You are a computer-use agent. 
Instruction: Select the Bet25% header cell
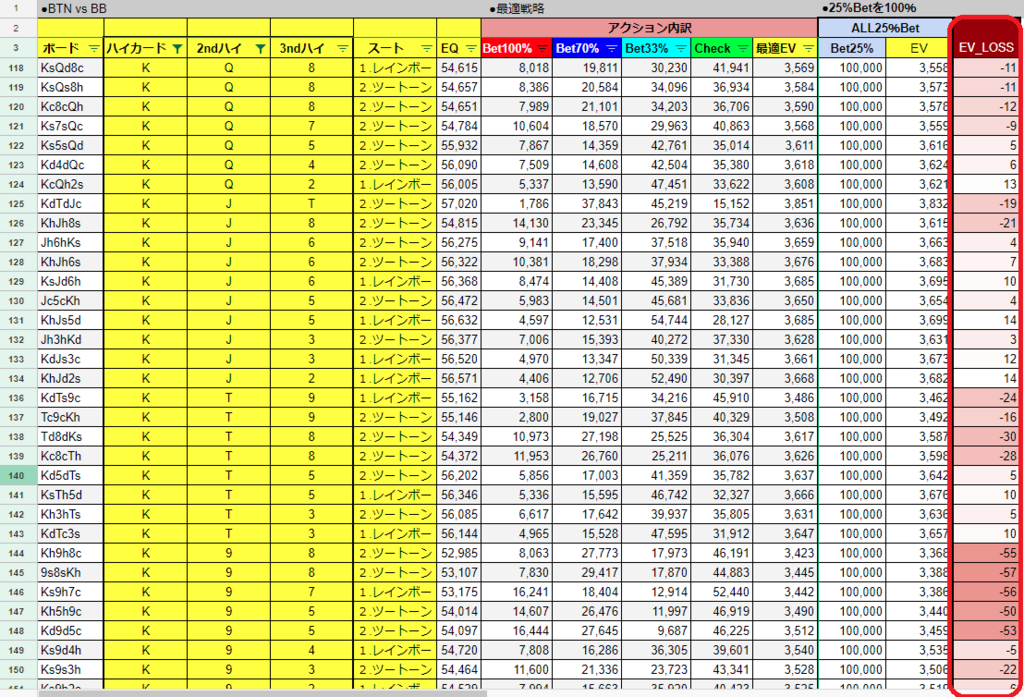click(x=852, y=48)
